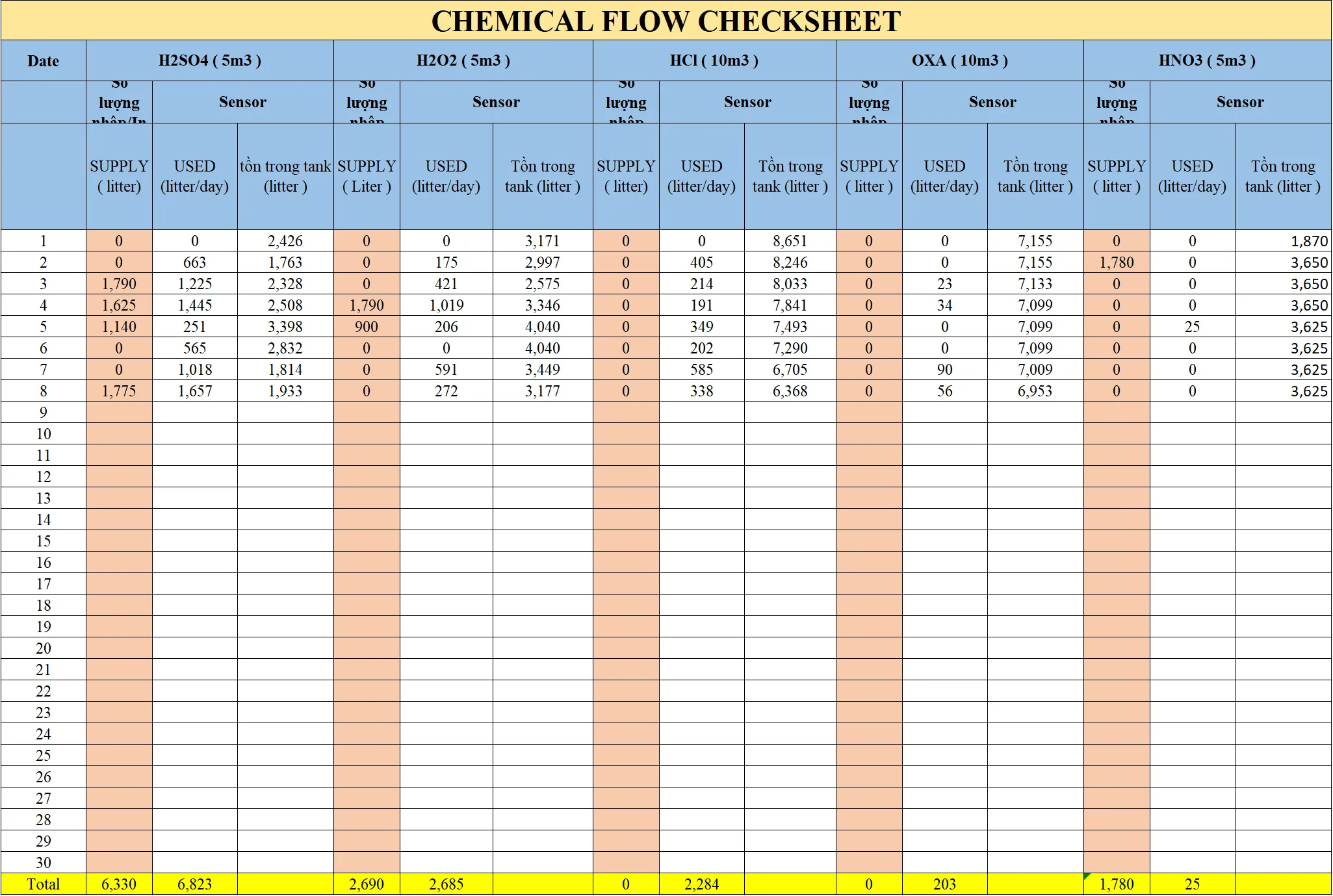Select the tank cell 3,398
The width and height of the screenshot is (1333, 896).
click(285, 327)
